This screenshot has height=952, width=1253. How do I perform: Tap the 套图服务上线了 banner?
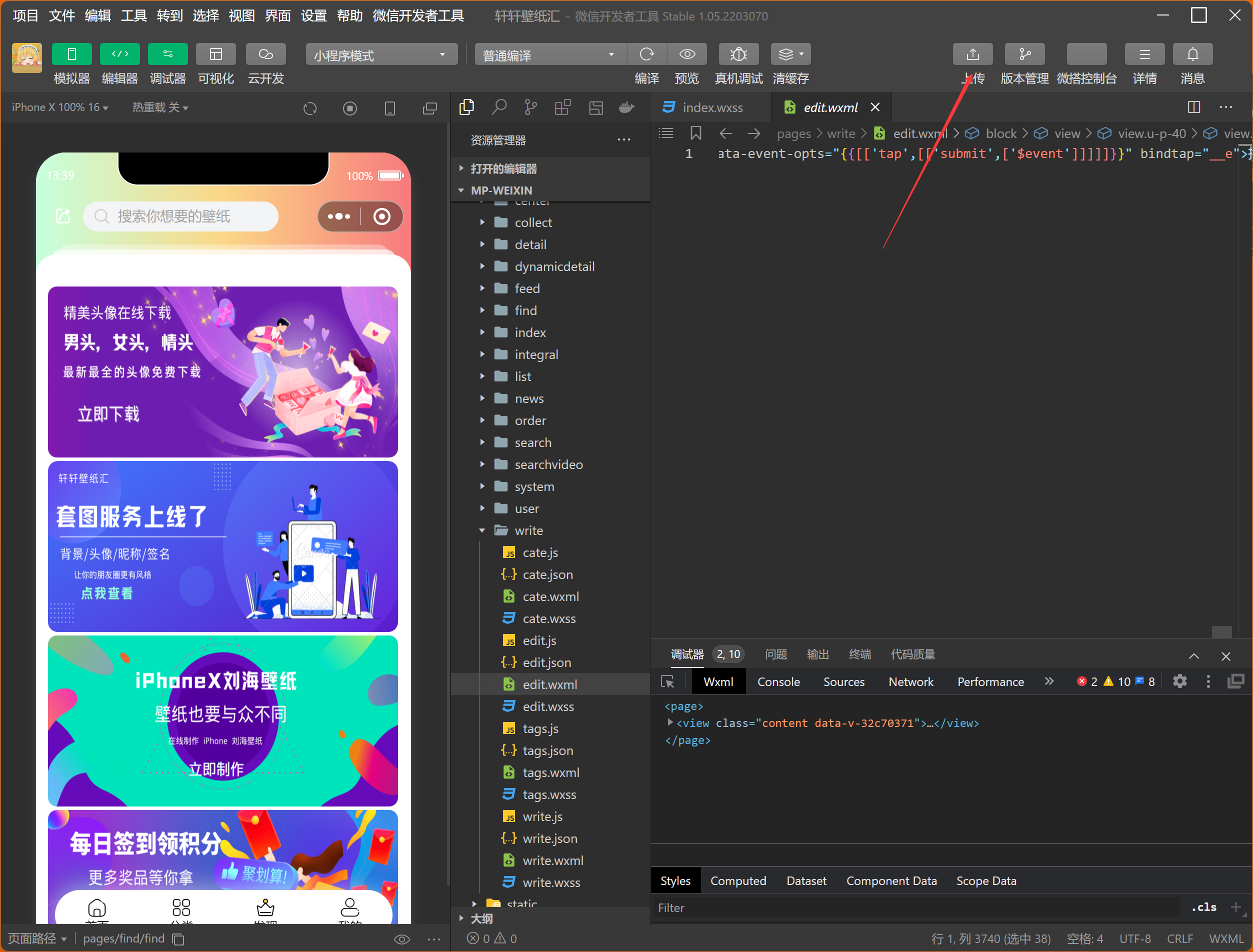click(x=222, y=546)
